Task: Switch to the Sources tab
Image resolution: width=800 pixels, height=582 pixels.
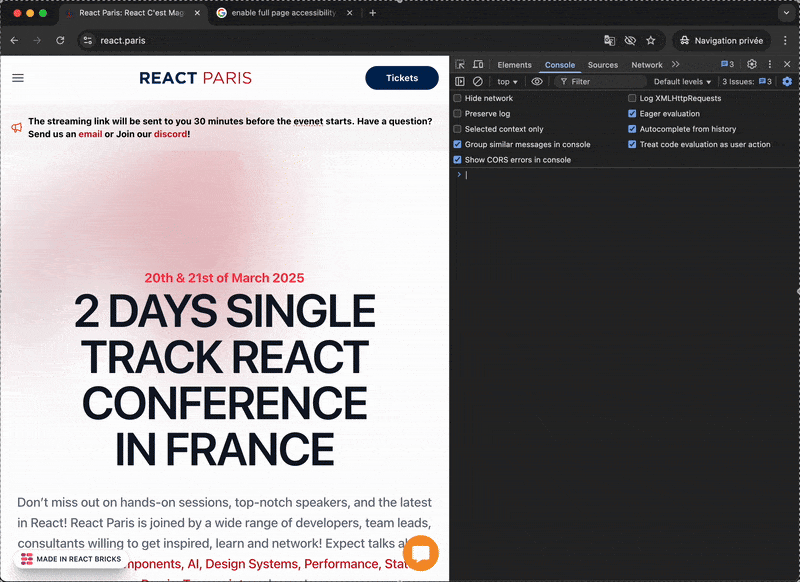Action: (x=603, y=65)
